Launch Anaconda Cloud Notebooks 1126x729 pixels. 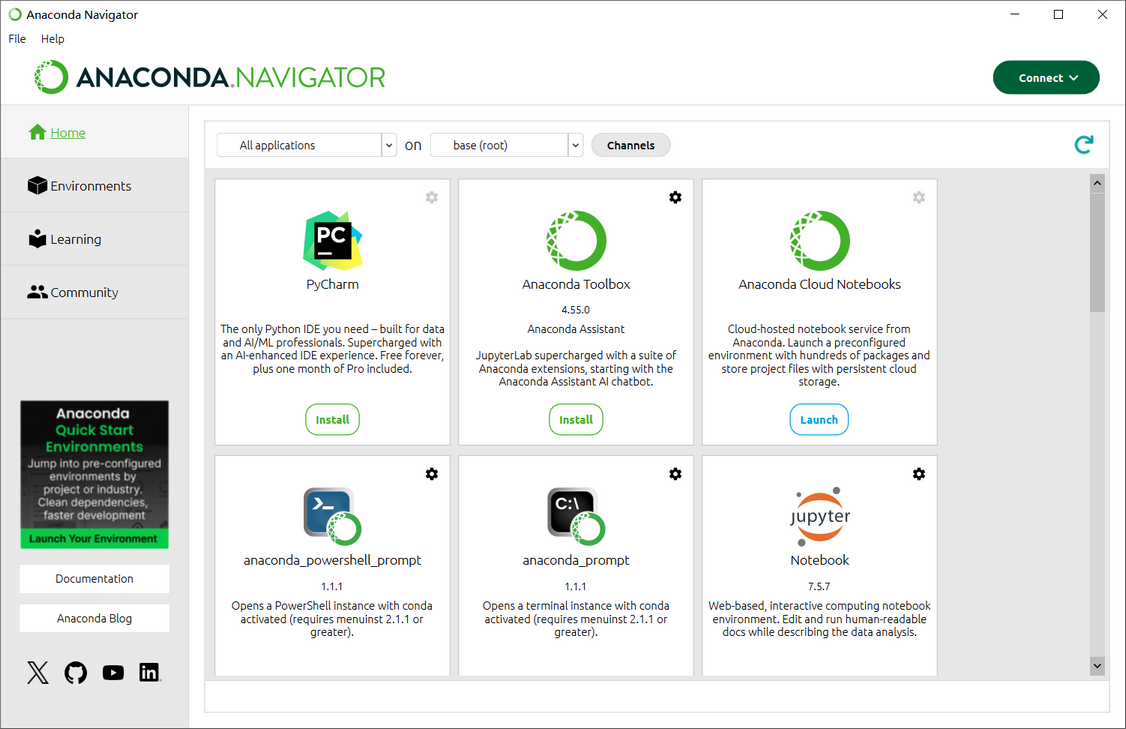(819, 419)
